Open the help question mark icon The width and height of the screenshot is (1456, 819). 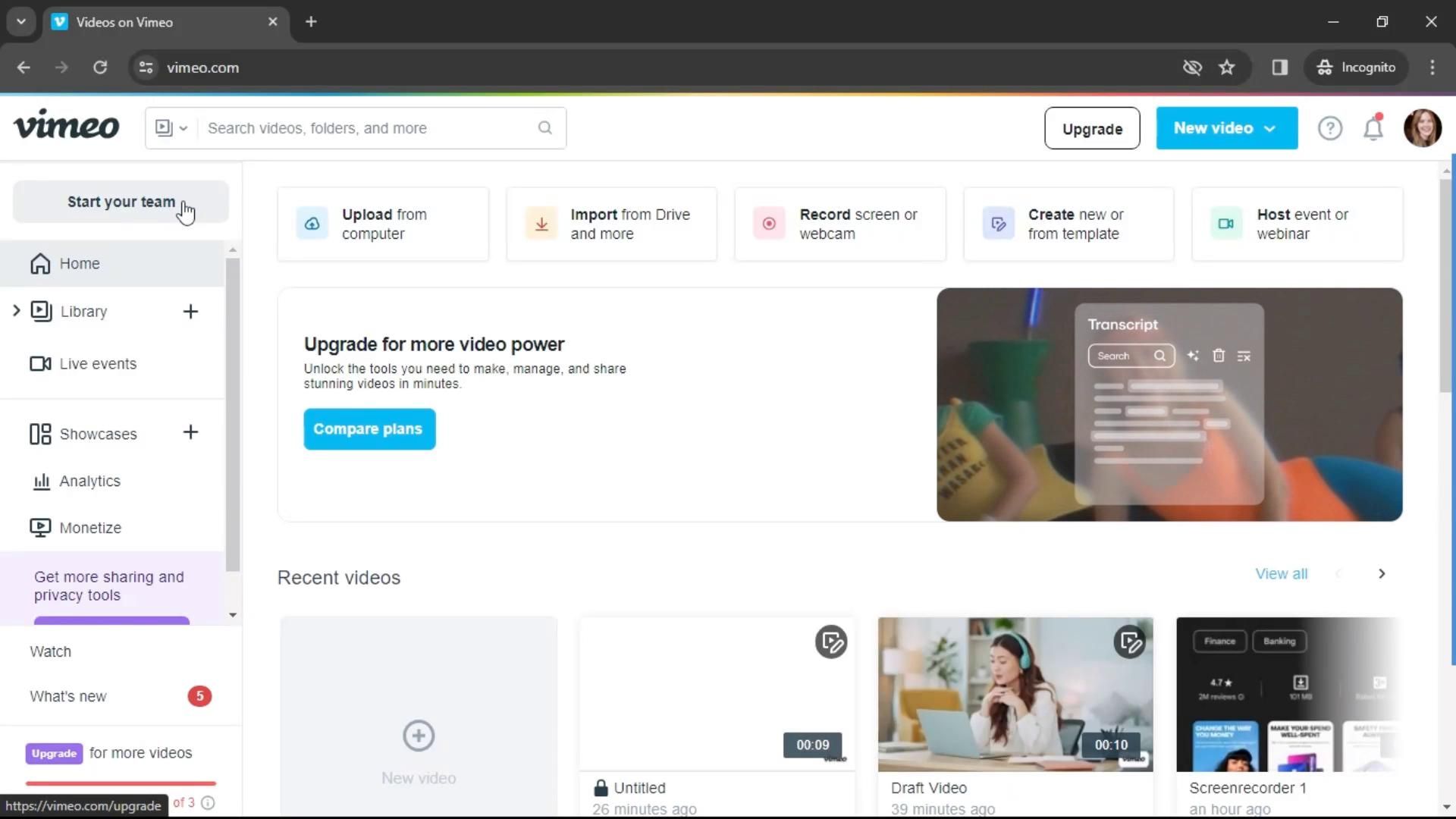coord(1329,129)
